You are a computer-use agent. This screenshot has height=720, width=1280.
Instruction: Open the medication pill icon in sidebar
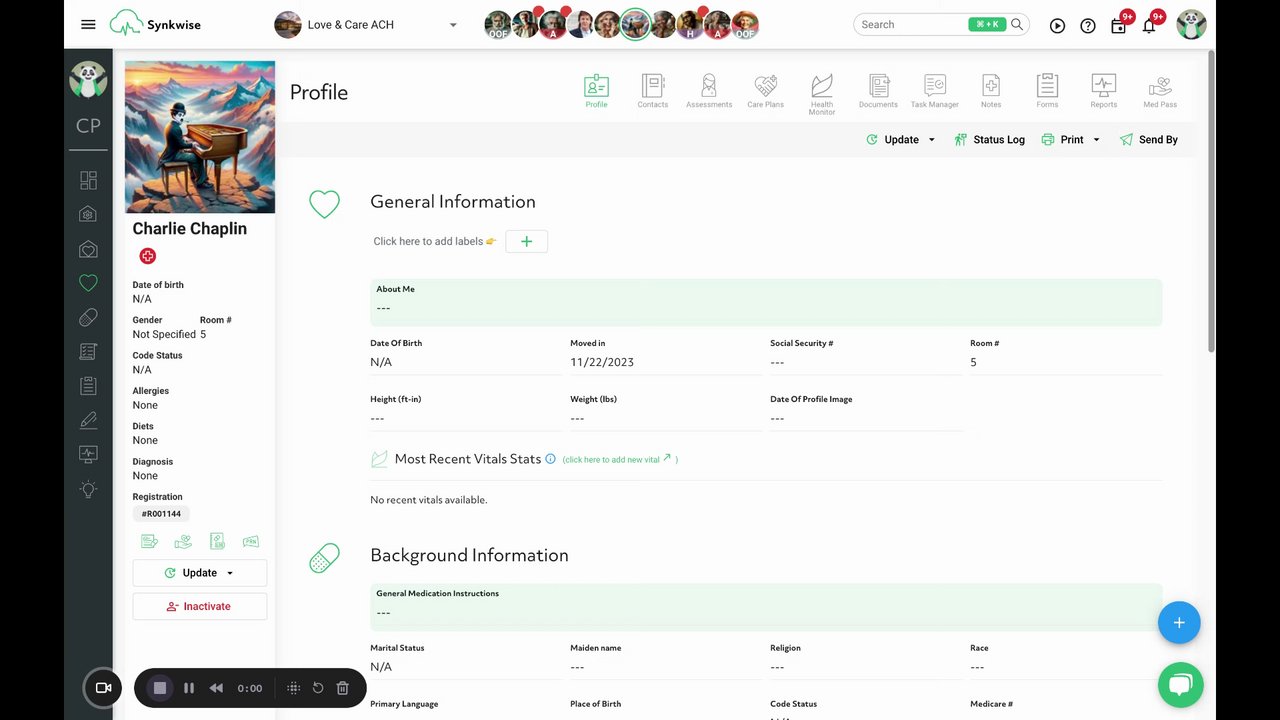pyautogui.click(x=88, y=317)
